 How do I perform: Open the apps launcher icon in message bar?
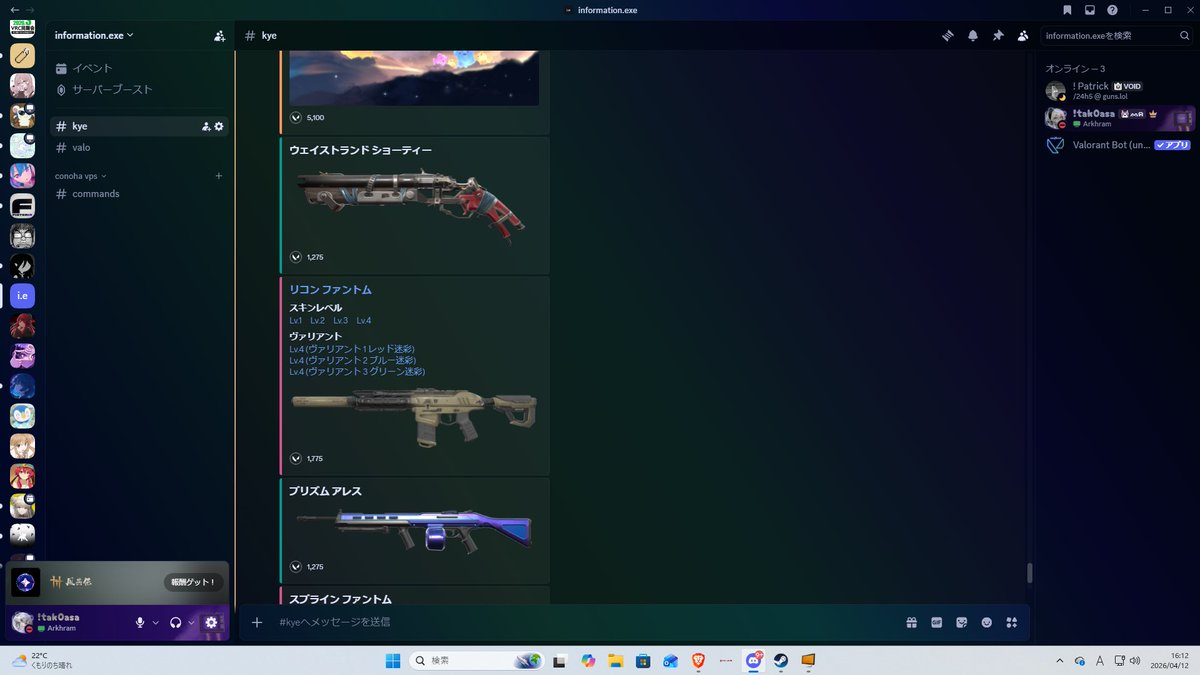1012,622
